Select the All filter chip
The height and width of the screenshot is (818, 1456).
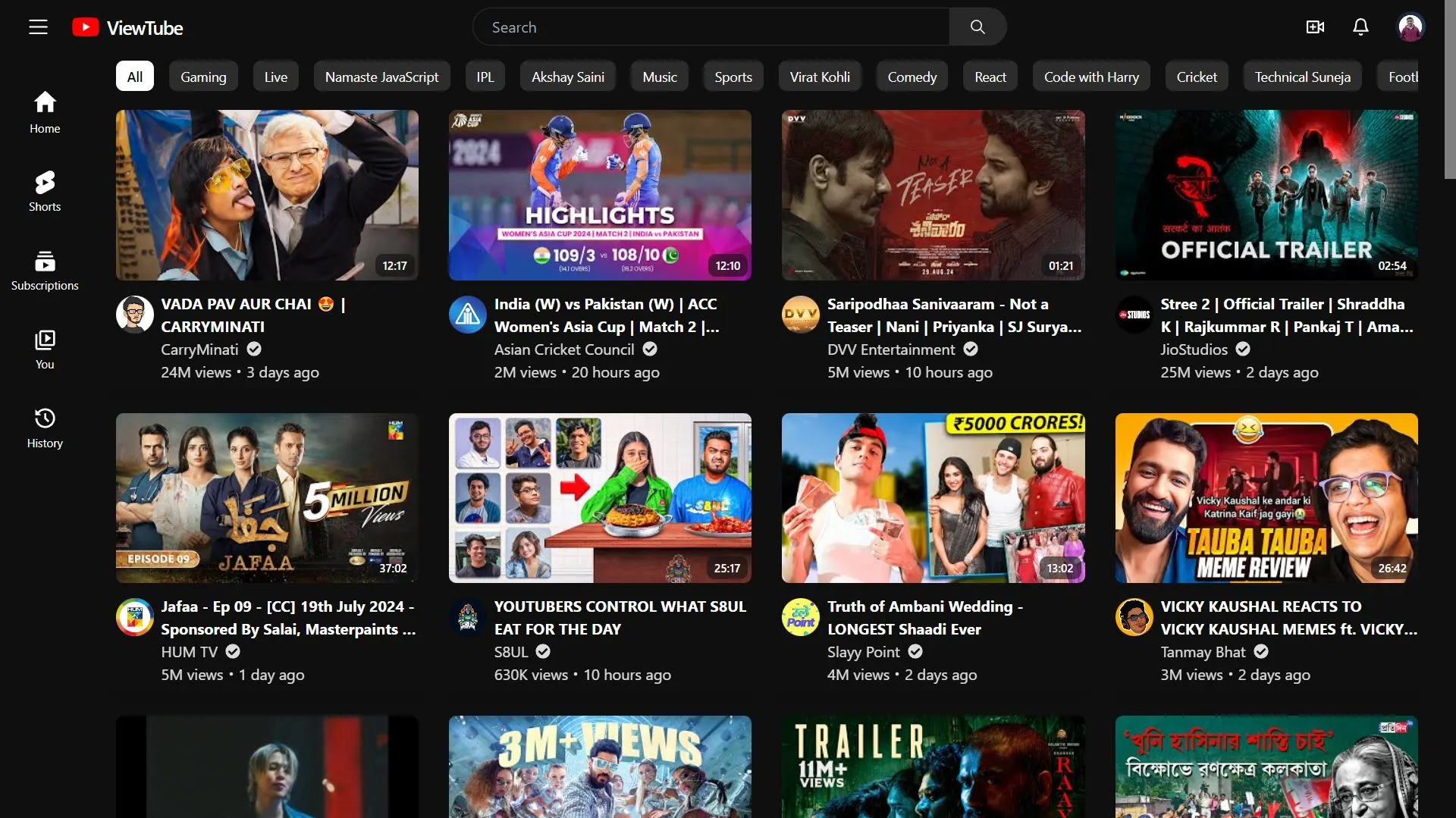[x=135, y=77]
